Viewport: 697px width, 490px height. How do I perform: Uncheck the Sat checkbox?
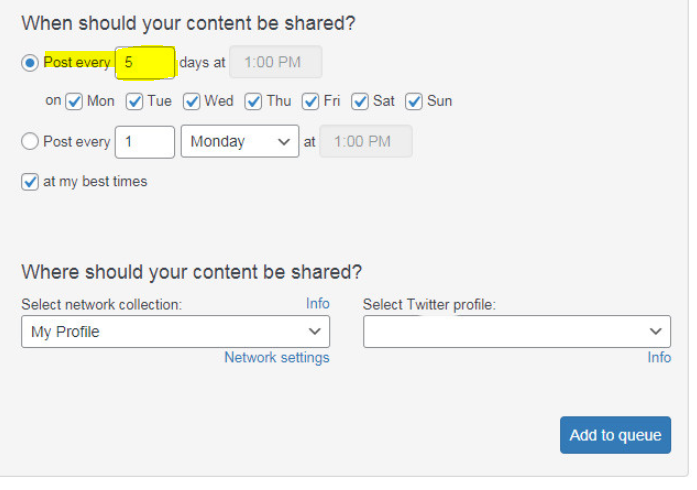pyautogui.click(x=360, y=101)
